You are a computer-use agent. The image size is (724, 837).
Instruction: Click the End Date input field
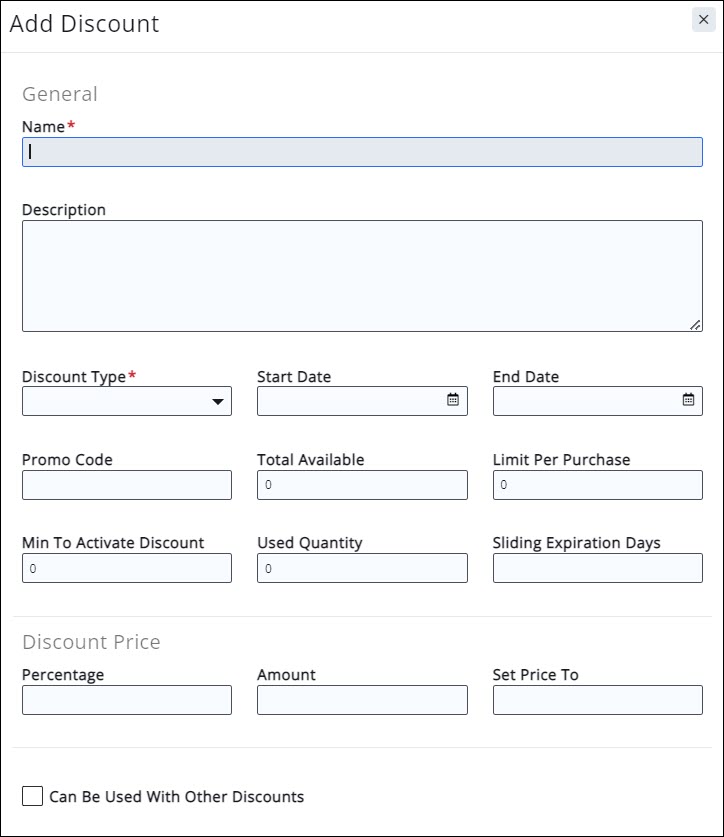pyautogui.click(x=585, y=401)
